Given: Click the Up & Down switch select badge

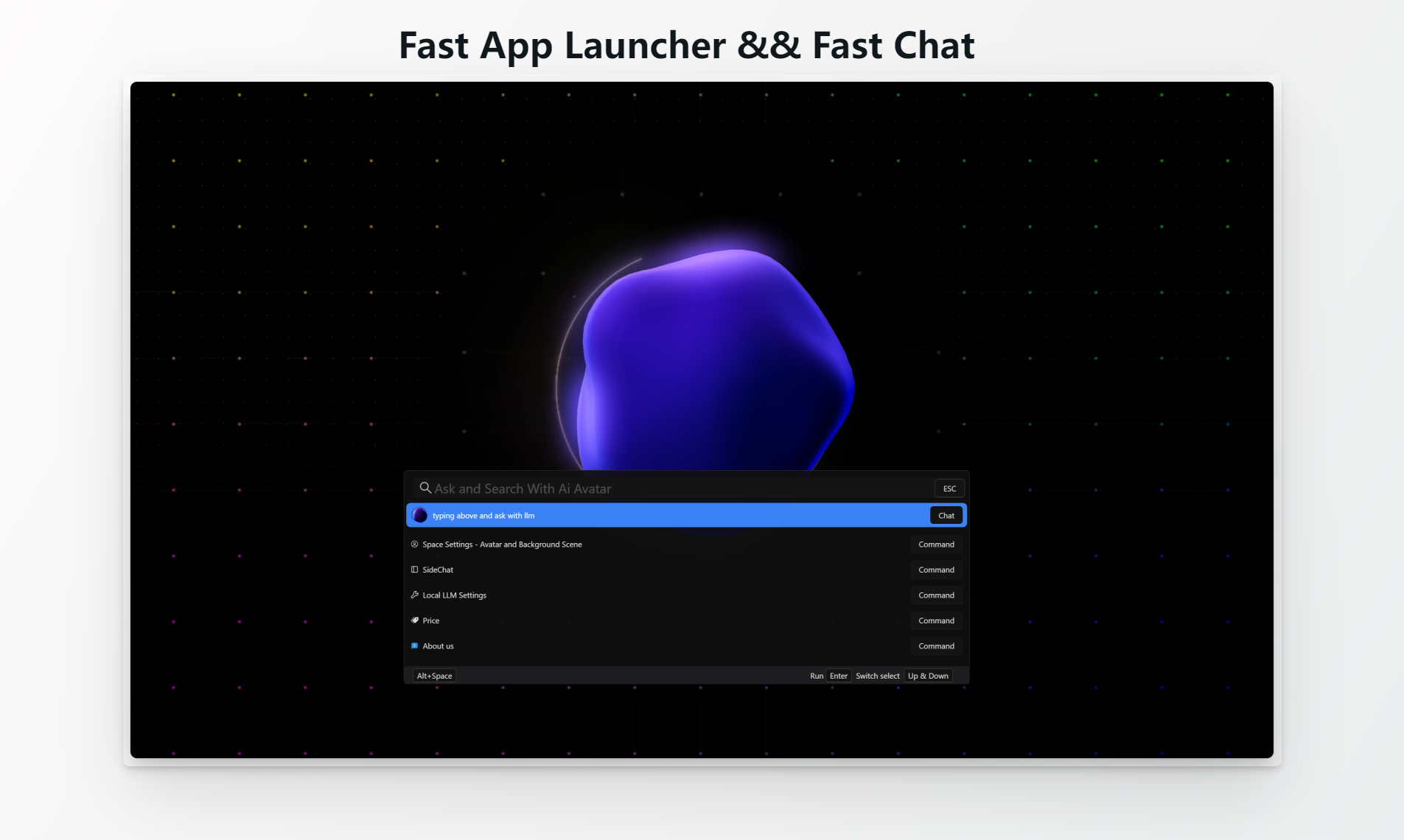Looking at the screenshot, I should 928,675.
